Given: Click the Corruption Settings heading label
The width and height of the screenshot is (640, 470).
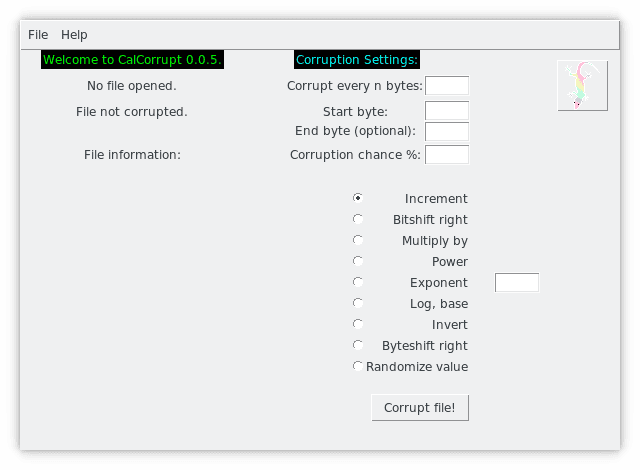Looking at the screenshot, I should click(x=357, y=60).
